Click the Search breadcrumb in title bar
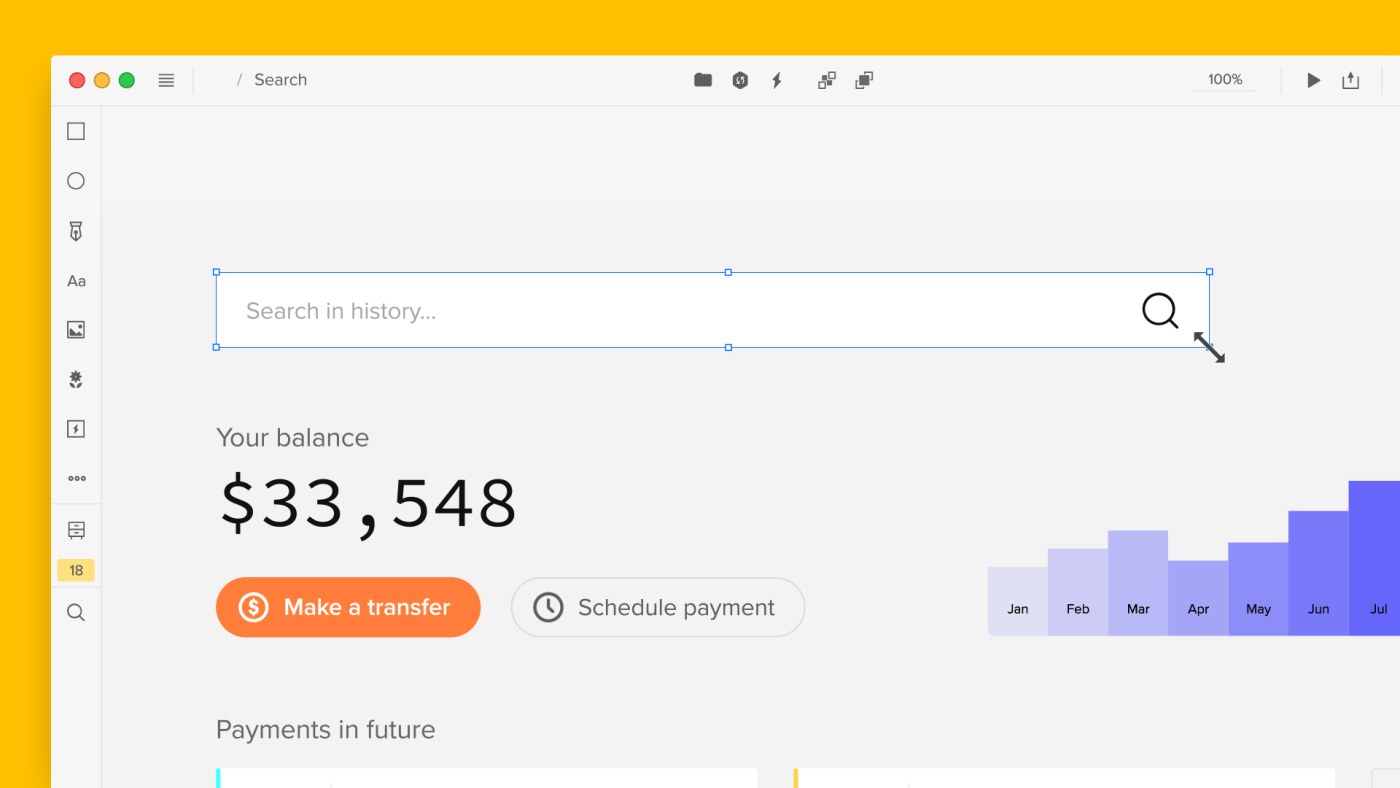 tap(280, 80)
